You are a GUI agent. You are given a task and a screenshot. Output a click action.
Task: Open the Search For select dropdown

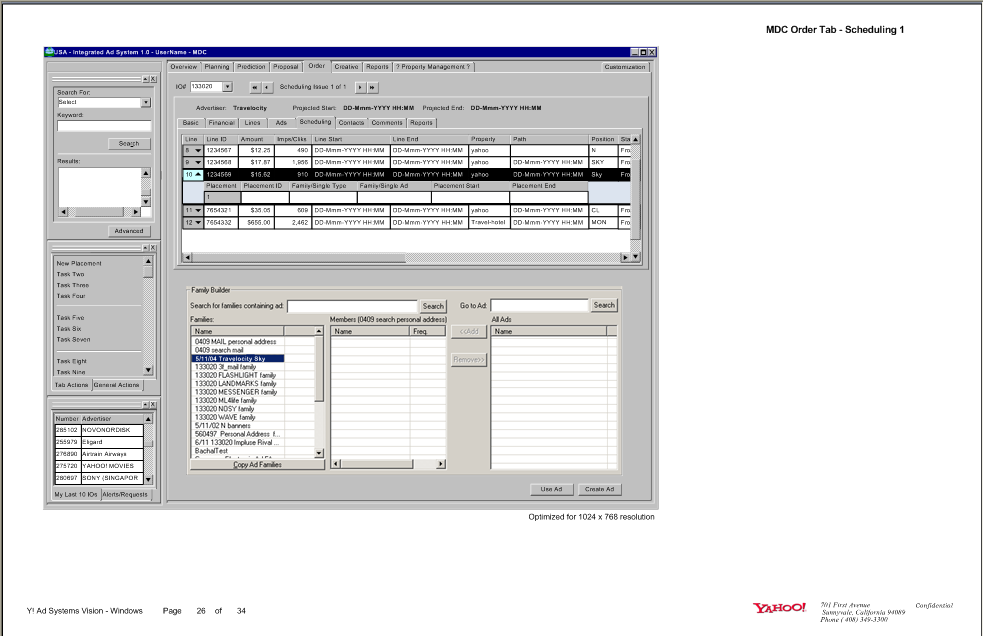(x=146, y=102)
